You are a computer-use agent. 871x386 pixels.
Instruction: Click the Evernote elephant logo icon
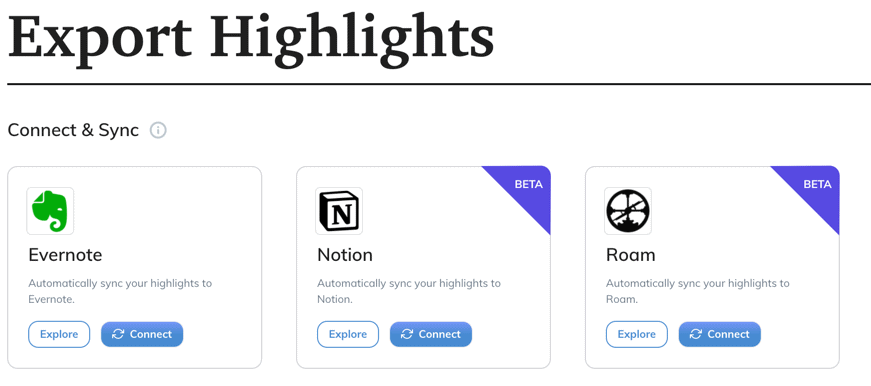pyautogui.click(x=50, y=211)
